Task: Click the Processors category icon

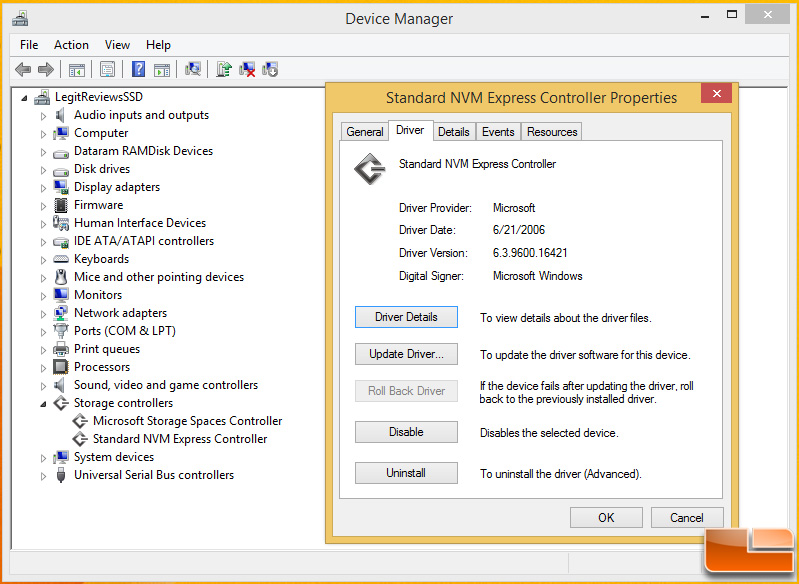Action: [61, 367]
